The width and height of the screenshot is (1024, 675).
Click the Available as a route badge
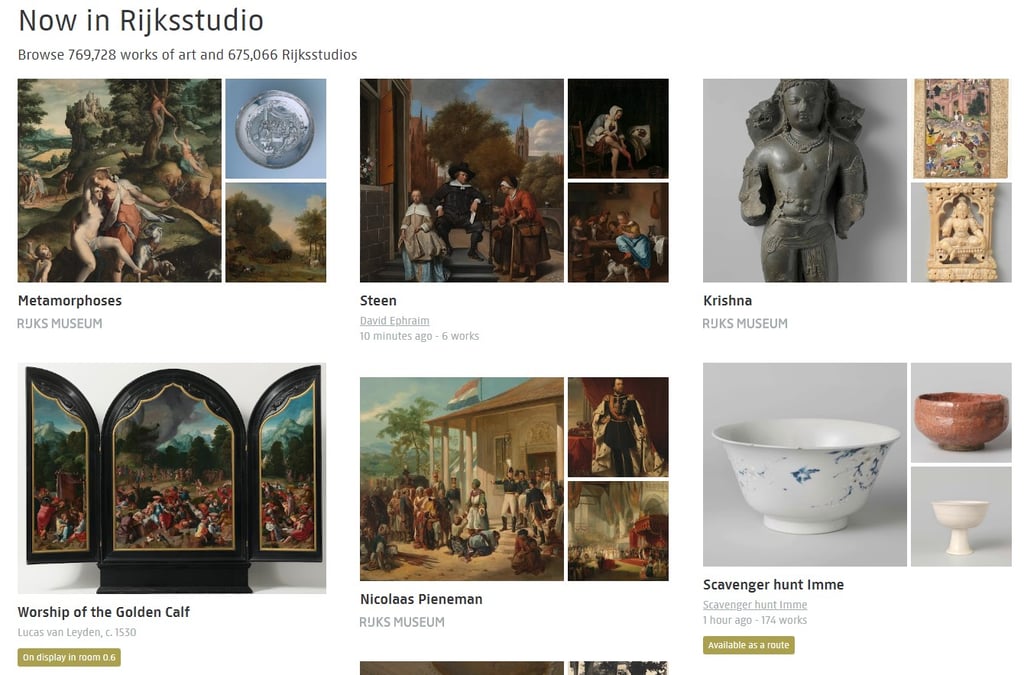click(749, 645)
